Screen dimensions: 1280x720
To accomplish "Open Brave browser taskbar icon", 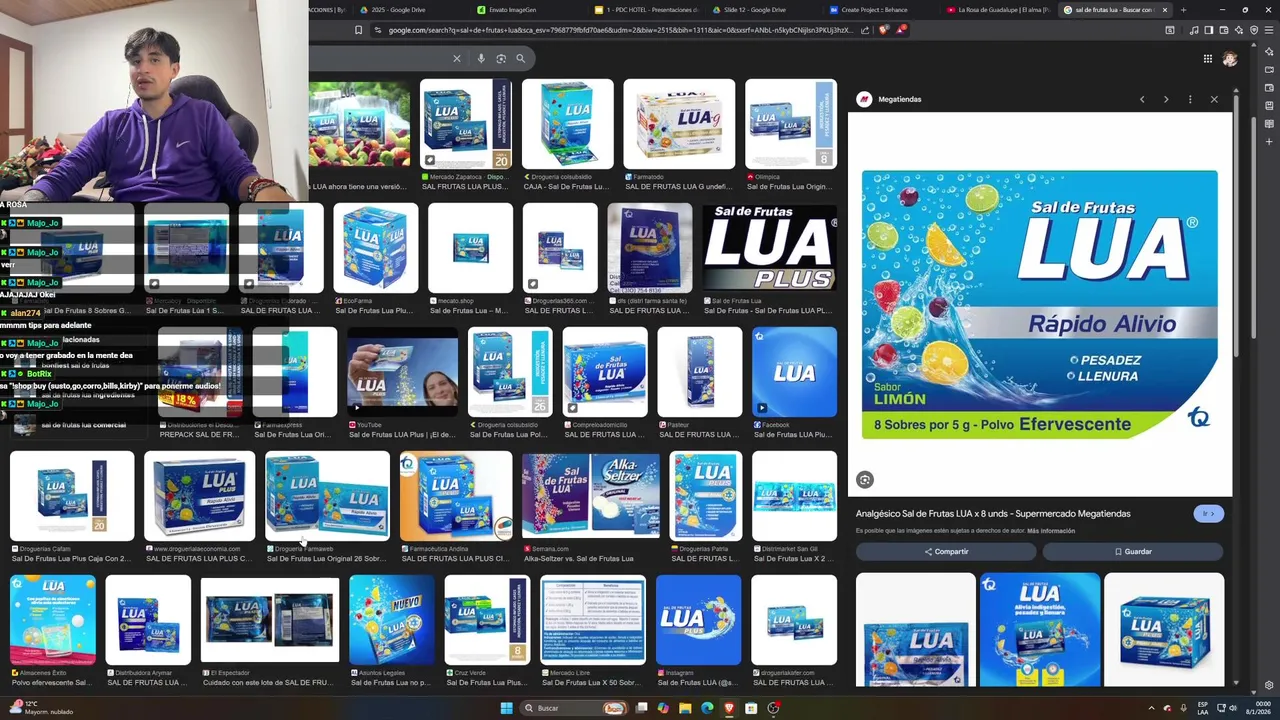I will 729,708.
